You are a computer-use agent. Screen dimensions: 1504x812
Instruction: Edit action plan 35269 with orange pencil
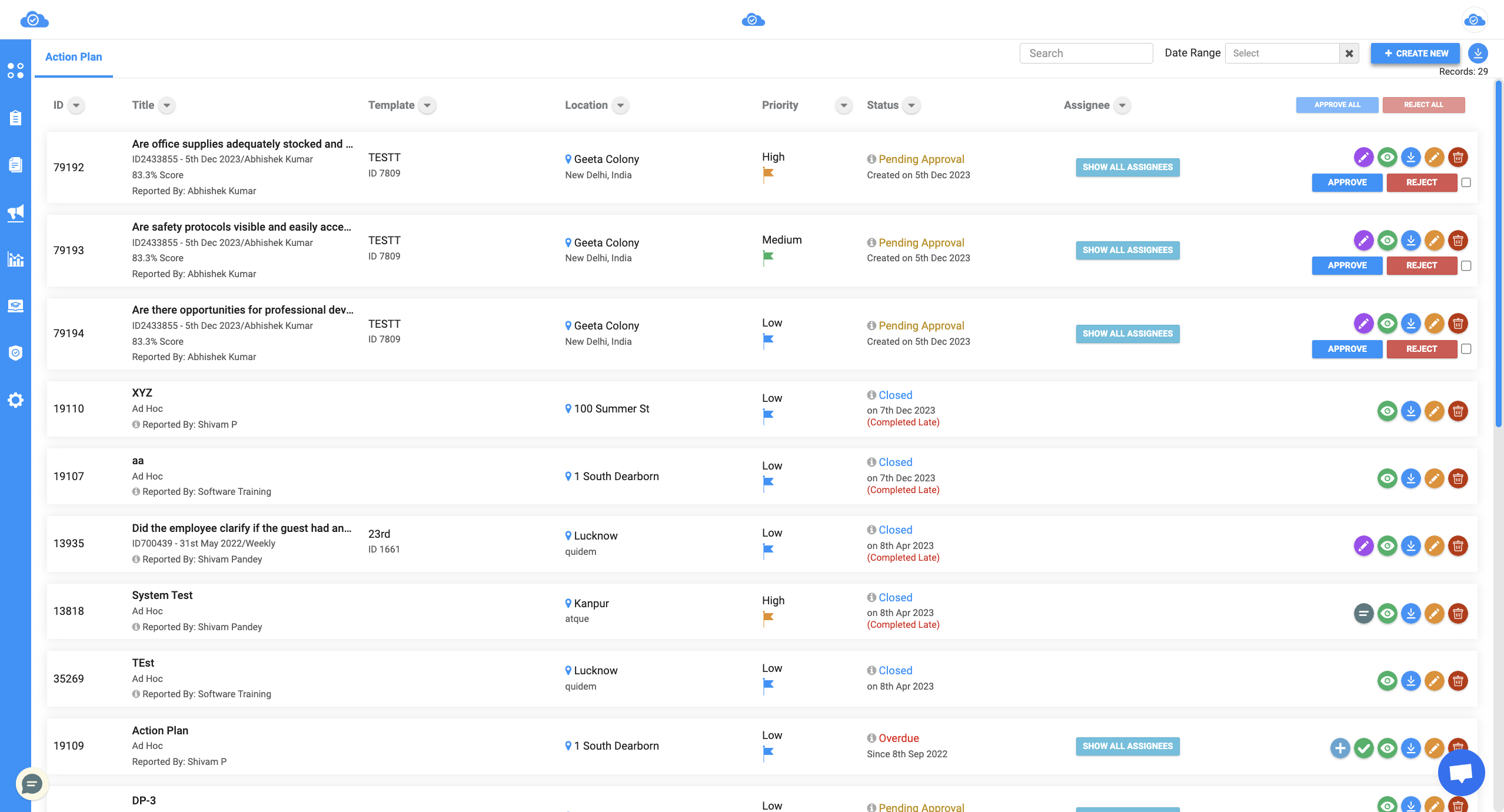[x=1434, y=681]
